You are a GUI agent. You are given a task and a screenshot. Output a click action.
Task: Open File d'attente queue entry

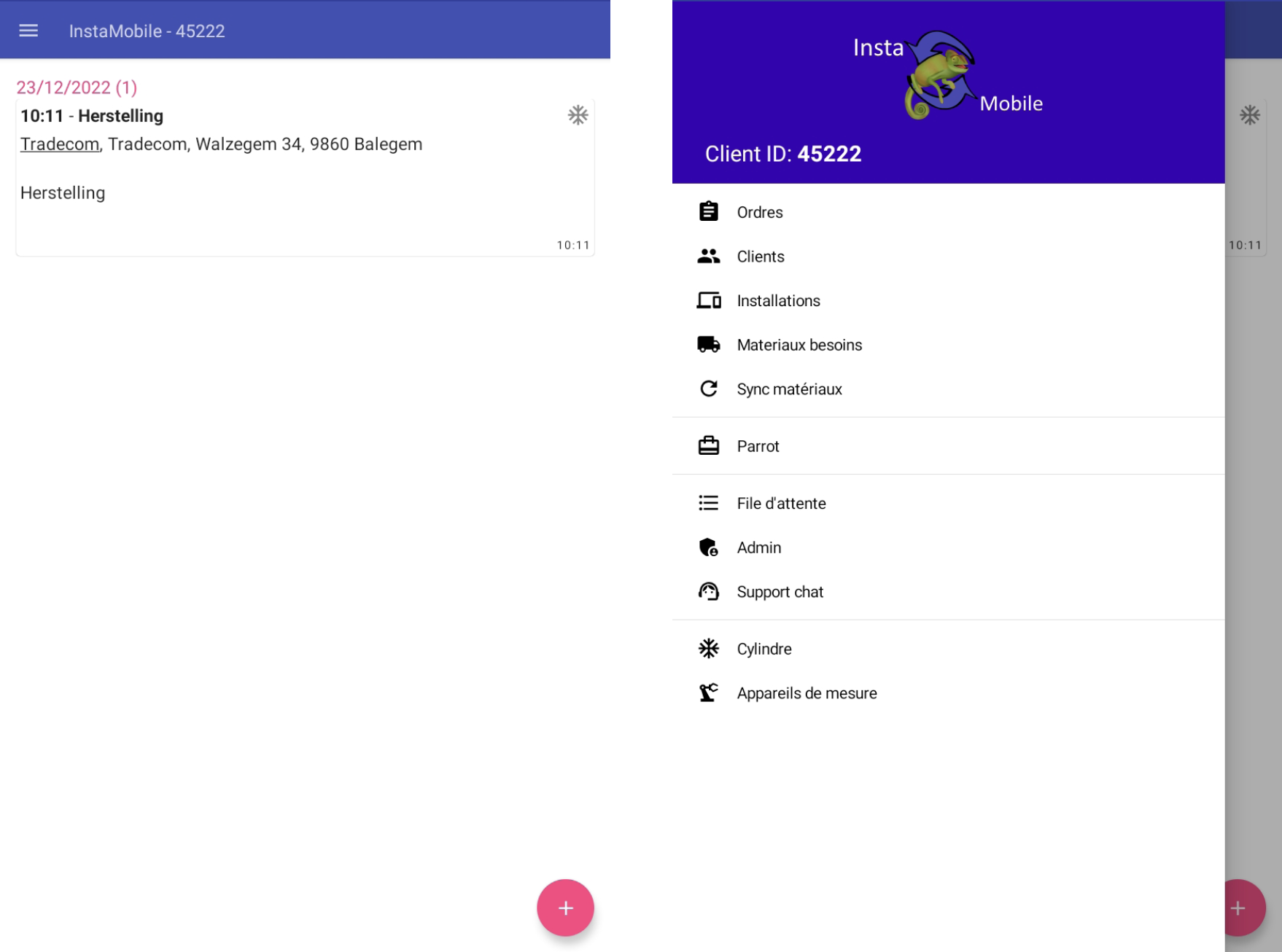tap(948, 503)
